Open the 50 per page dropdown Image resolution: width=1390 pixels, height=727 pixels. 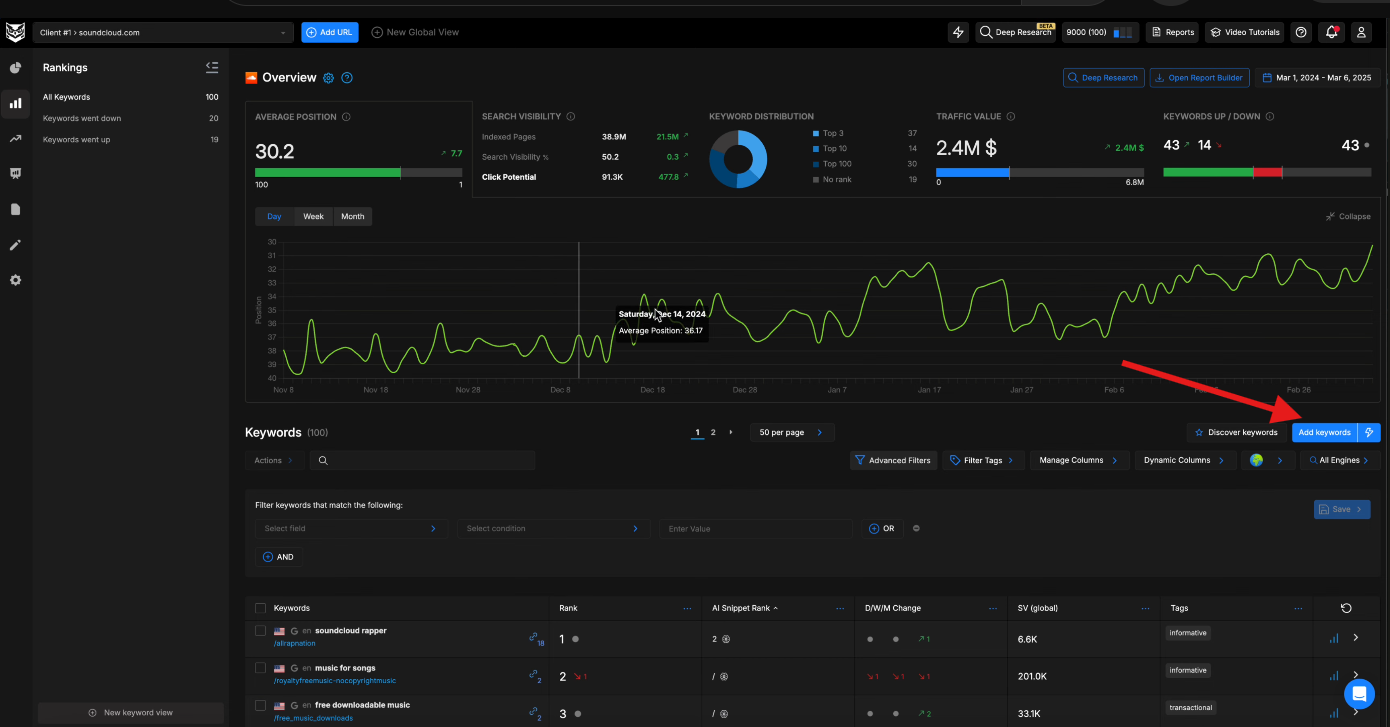coord(791,432)
